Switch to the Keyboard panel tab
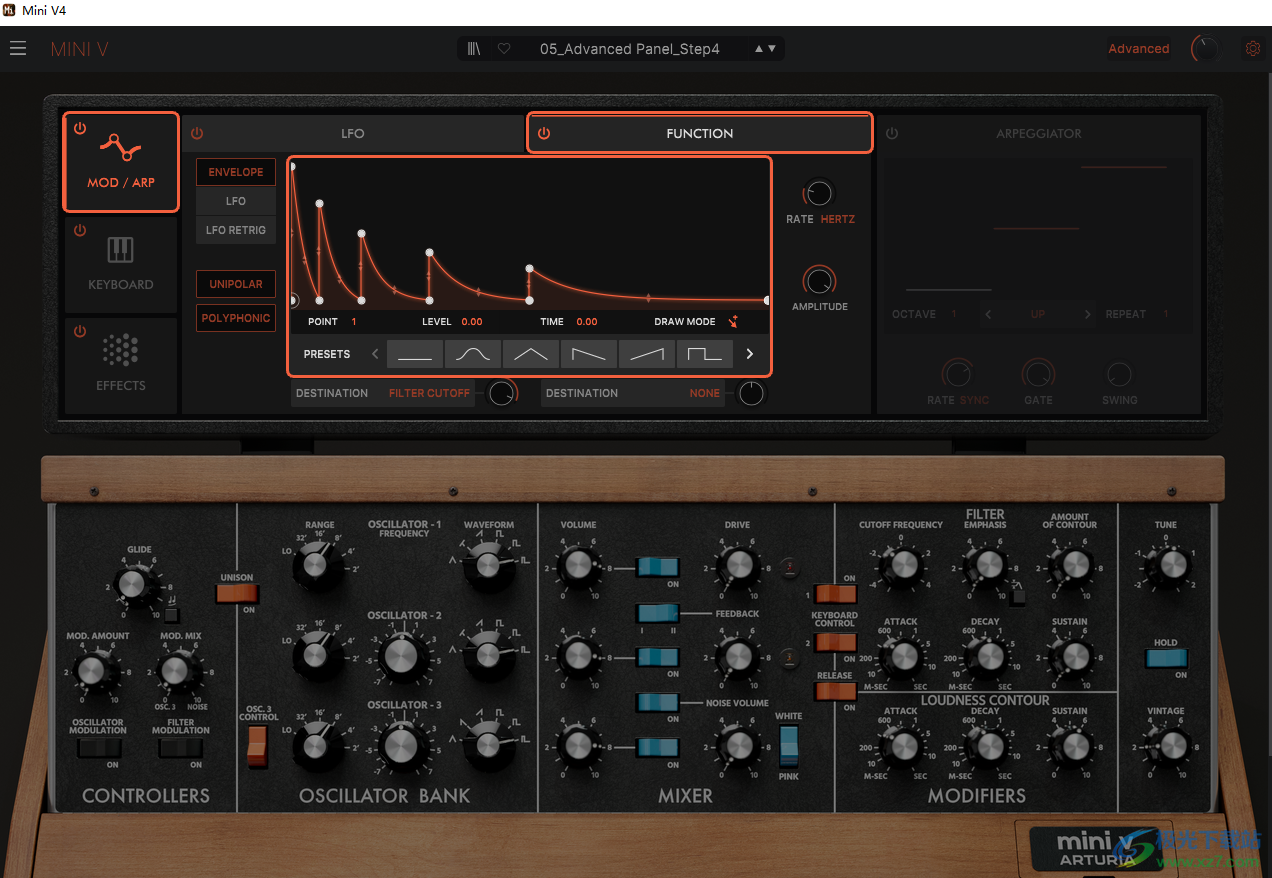Viewport: 1272px width, 878px height. [x=121, y=263]
